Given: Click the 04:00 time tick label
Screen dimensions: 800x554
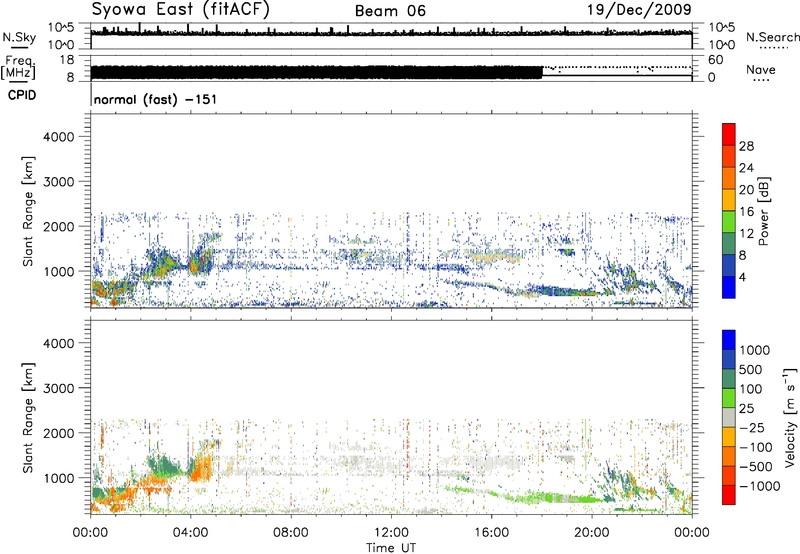Looking at the screenshot, I should tap(191, 533).
